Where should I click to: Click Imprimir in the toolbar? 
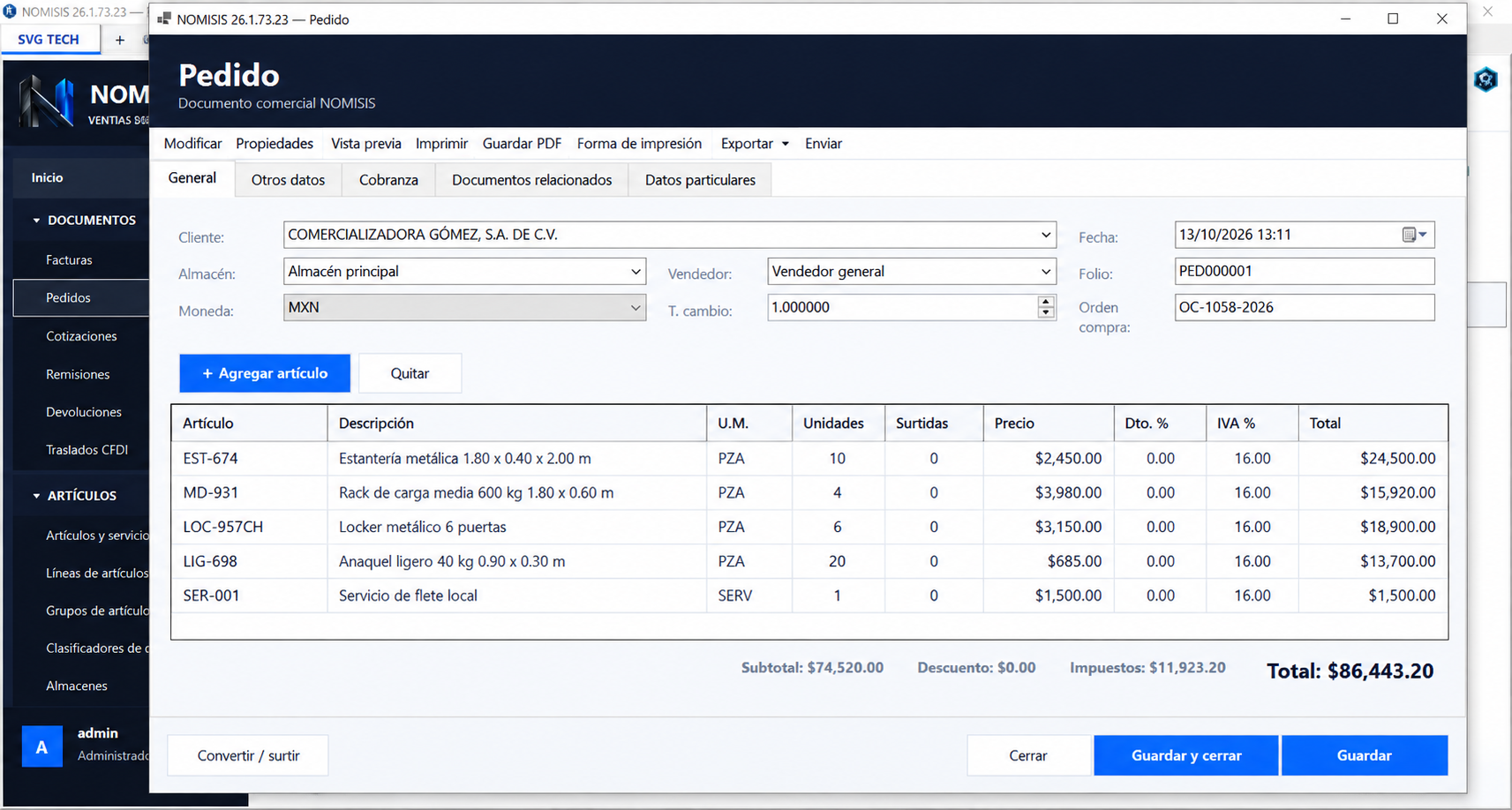(x=441, y=144)
